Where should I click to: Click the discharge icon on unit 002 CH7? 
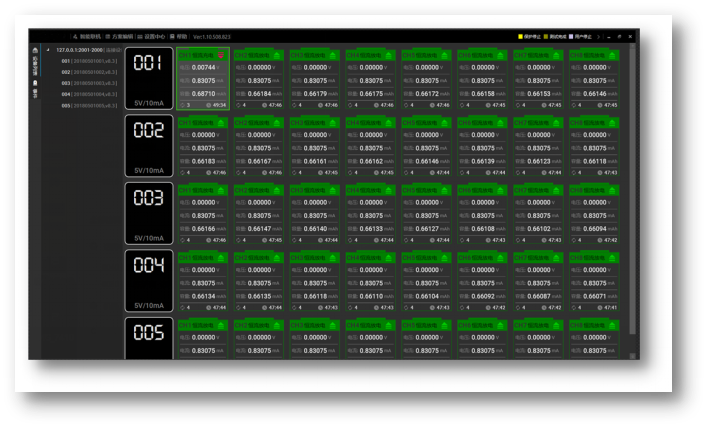(x=557, y=123)
